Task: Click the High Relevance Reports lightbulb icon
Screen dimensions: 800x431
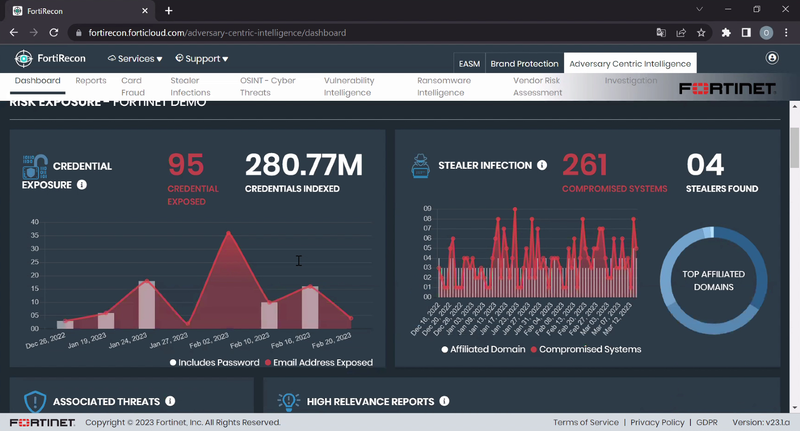Action: click(289, 401)
